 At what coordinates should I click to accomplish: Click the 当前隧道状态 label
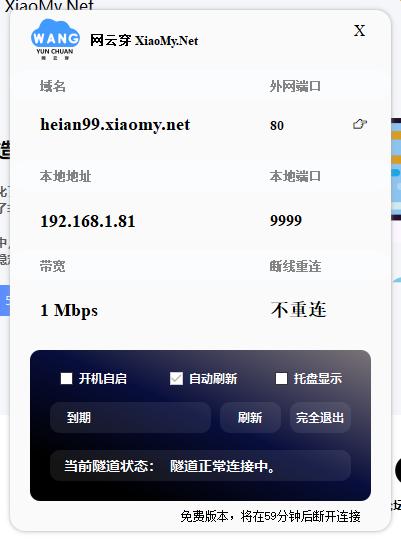[x=109, y=466]
